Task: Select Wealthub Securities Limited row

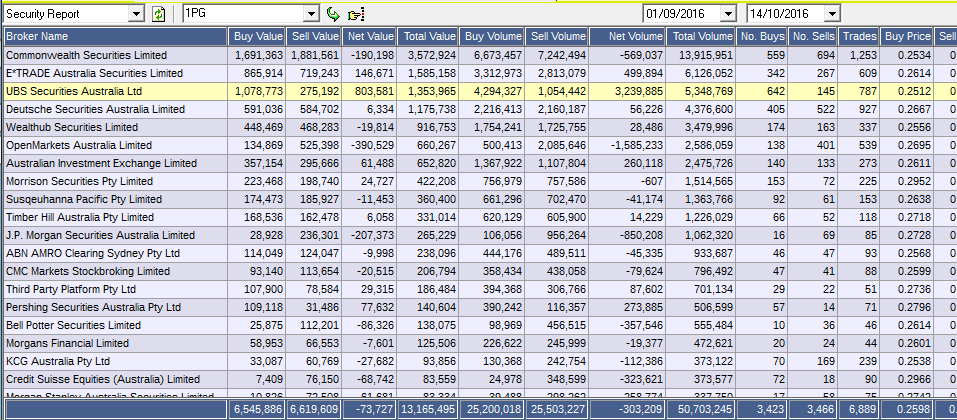Action: 478,128
